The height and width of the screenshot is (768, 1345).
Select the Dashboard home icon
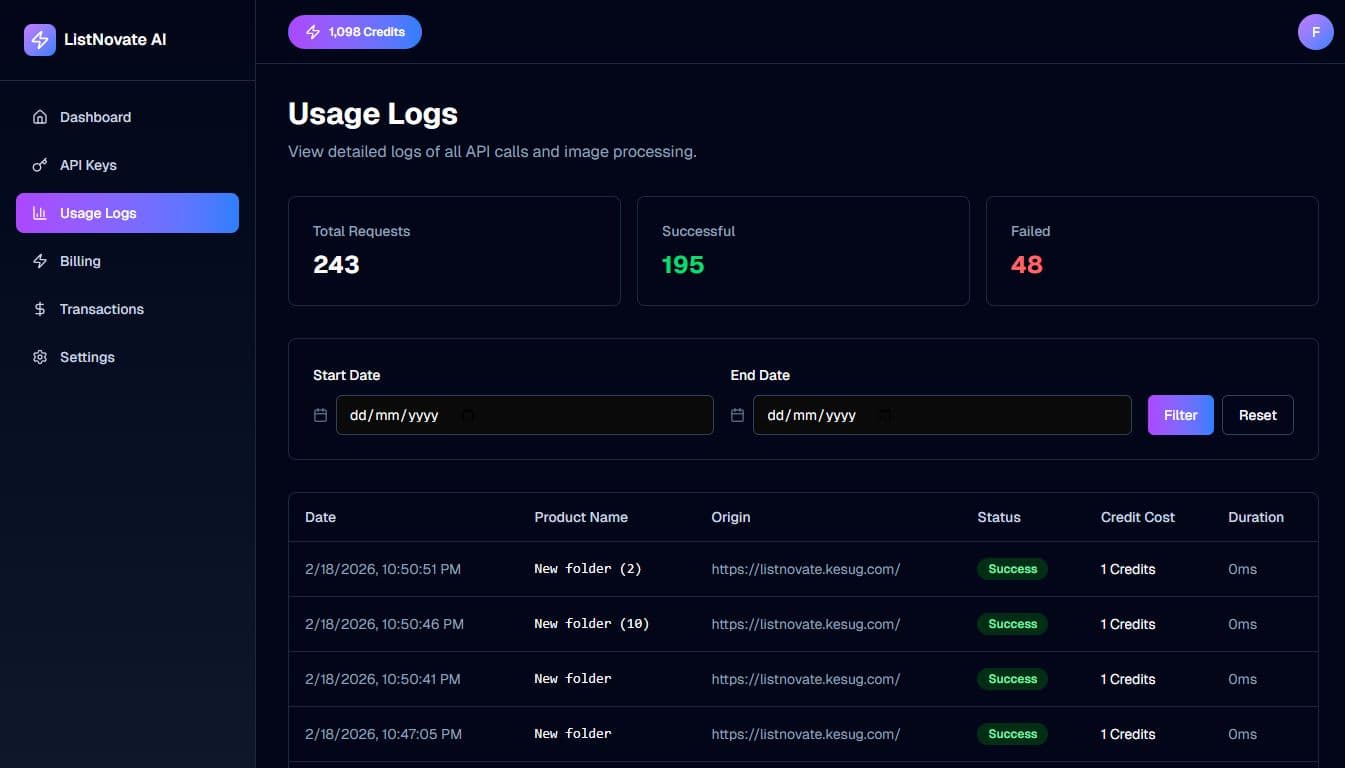click(40, 116)
